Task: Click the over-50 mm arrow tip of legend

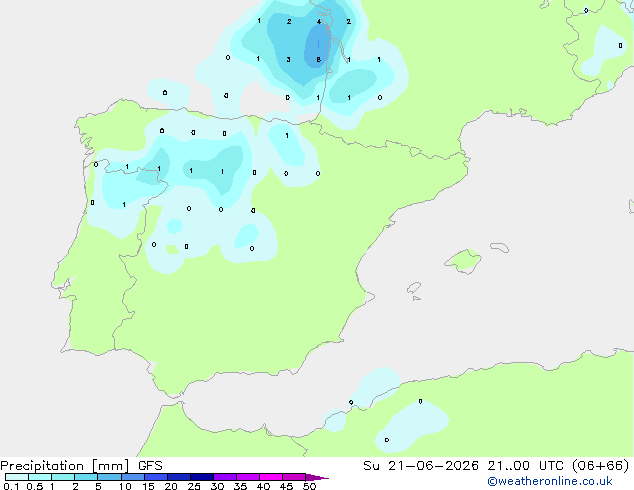Action: tap(317, 477)
